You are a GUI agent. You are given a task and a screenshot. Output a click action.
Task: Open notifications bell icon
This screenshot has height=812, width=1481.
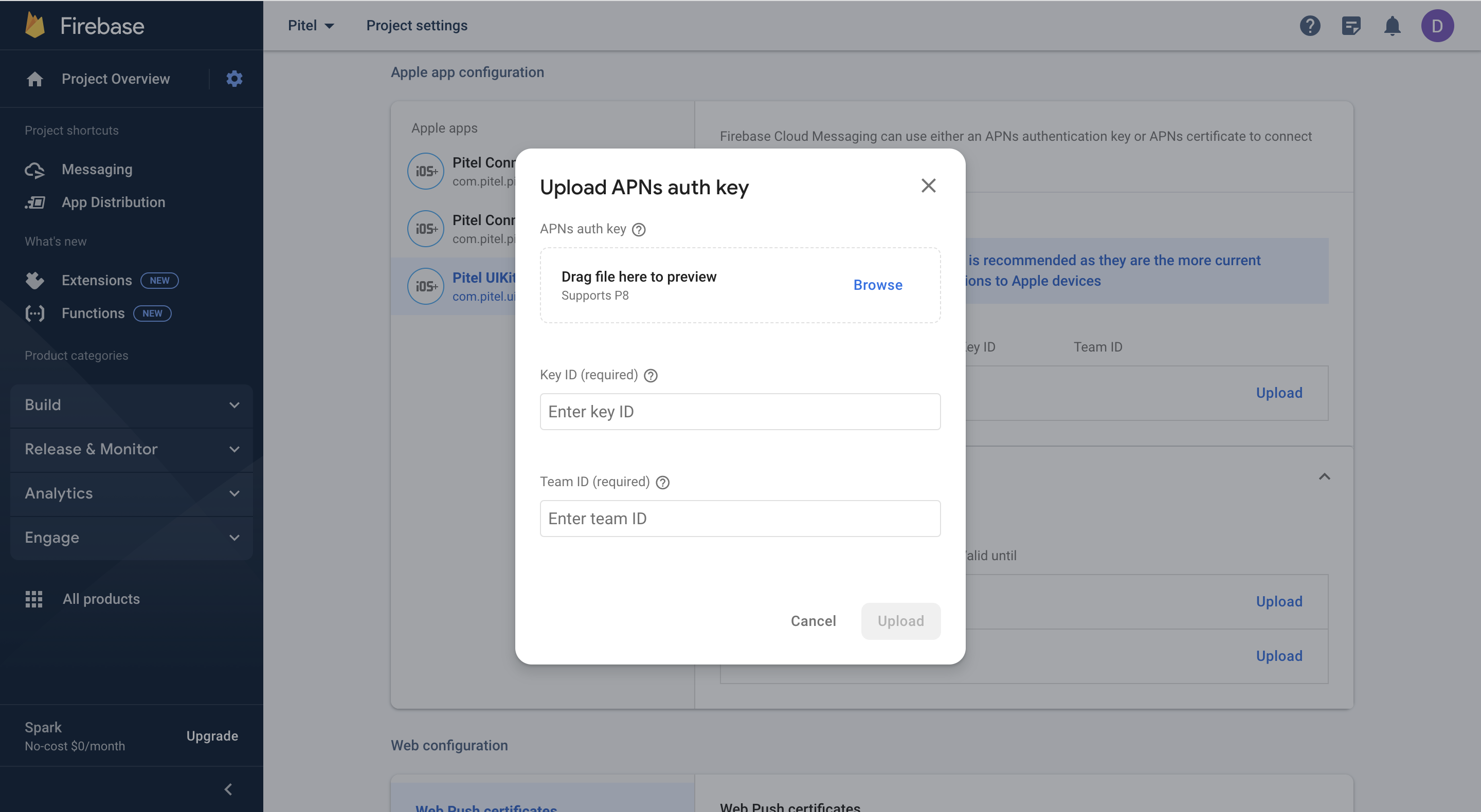(1392, 26)
